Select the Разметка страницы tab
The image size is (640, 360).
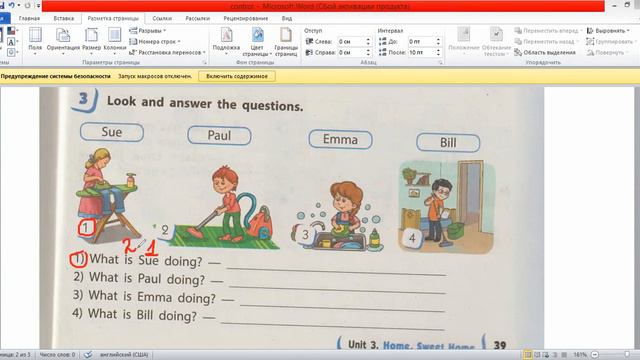[x=113, y=18]
